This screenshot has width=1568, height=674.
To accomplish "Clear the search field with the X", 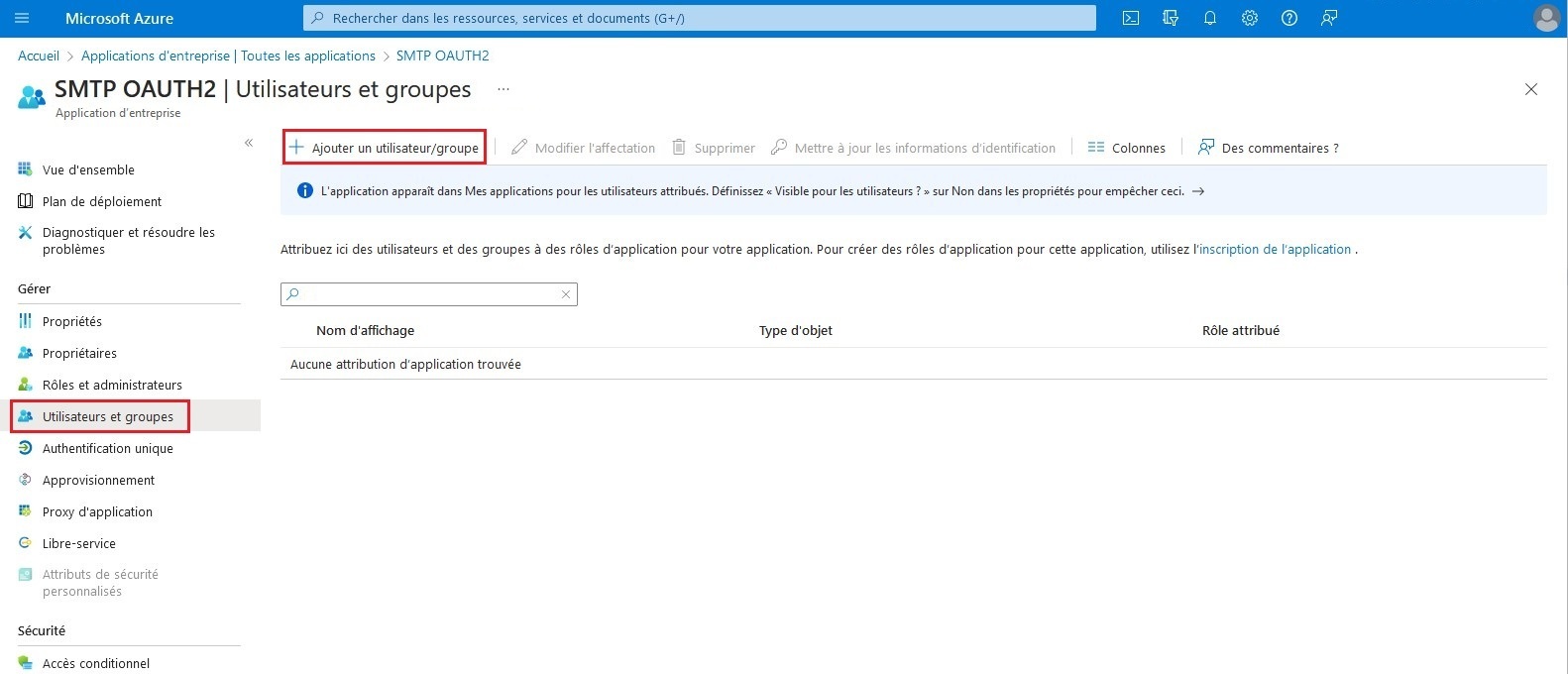I will tap(566, 294).
